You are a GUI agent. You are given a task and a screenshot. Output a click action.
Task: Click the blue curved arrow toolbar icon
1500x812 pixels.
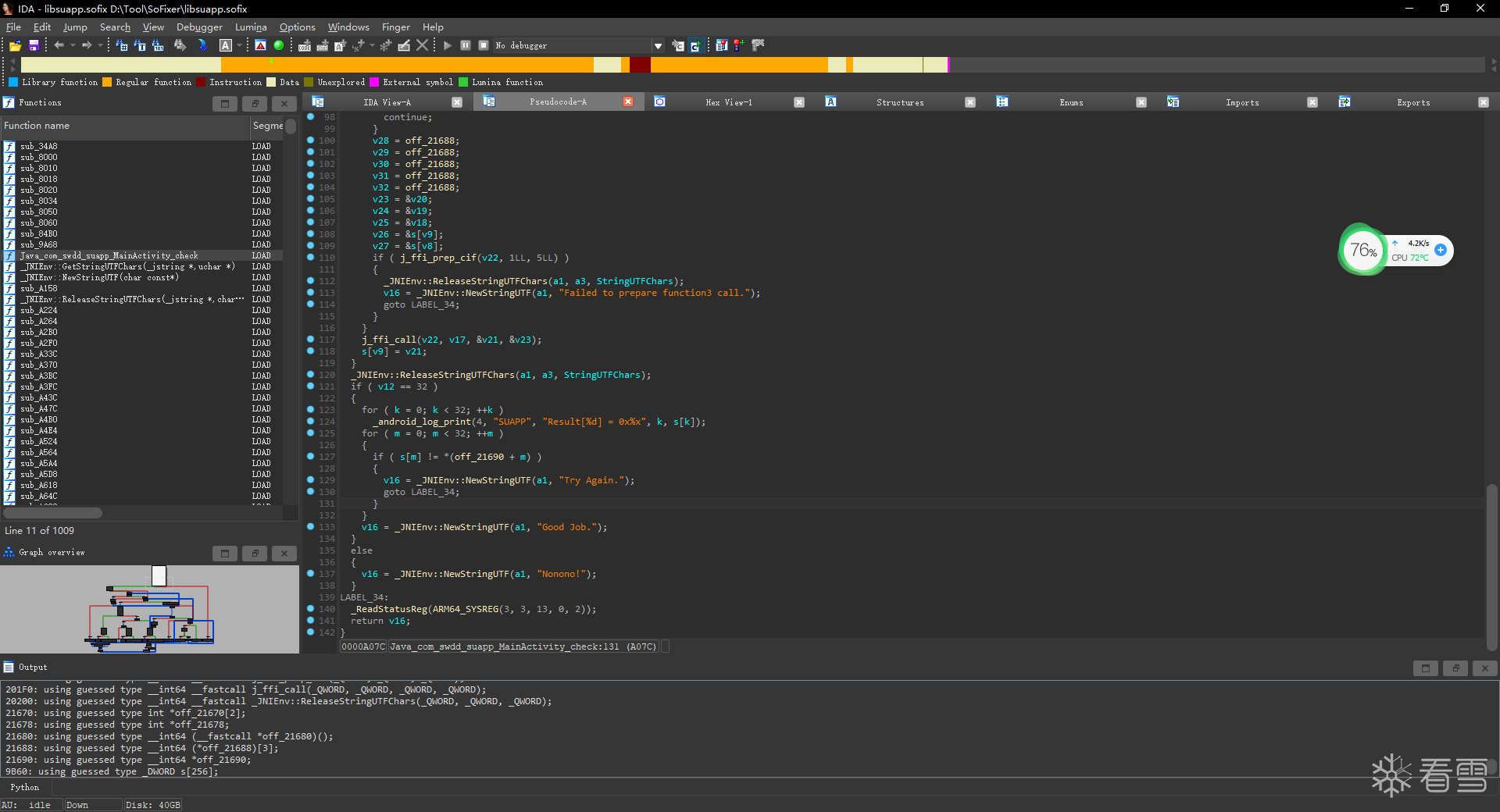click(x=202, y=45)
